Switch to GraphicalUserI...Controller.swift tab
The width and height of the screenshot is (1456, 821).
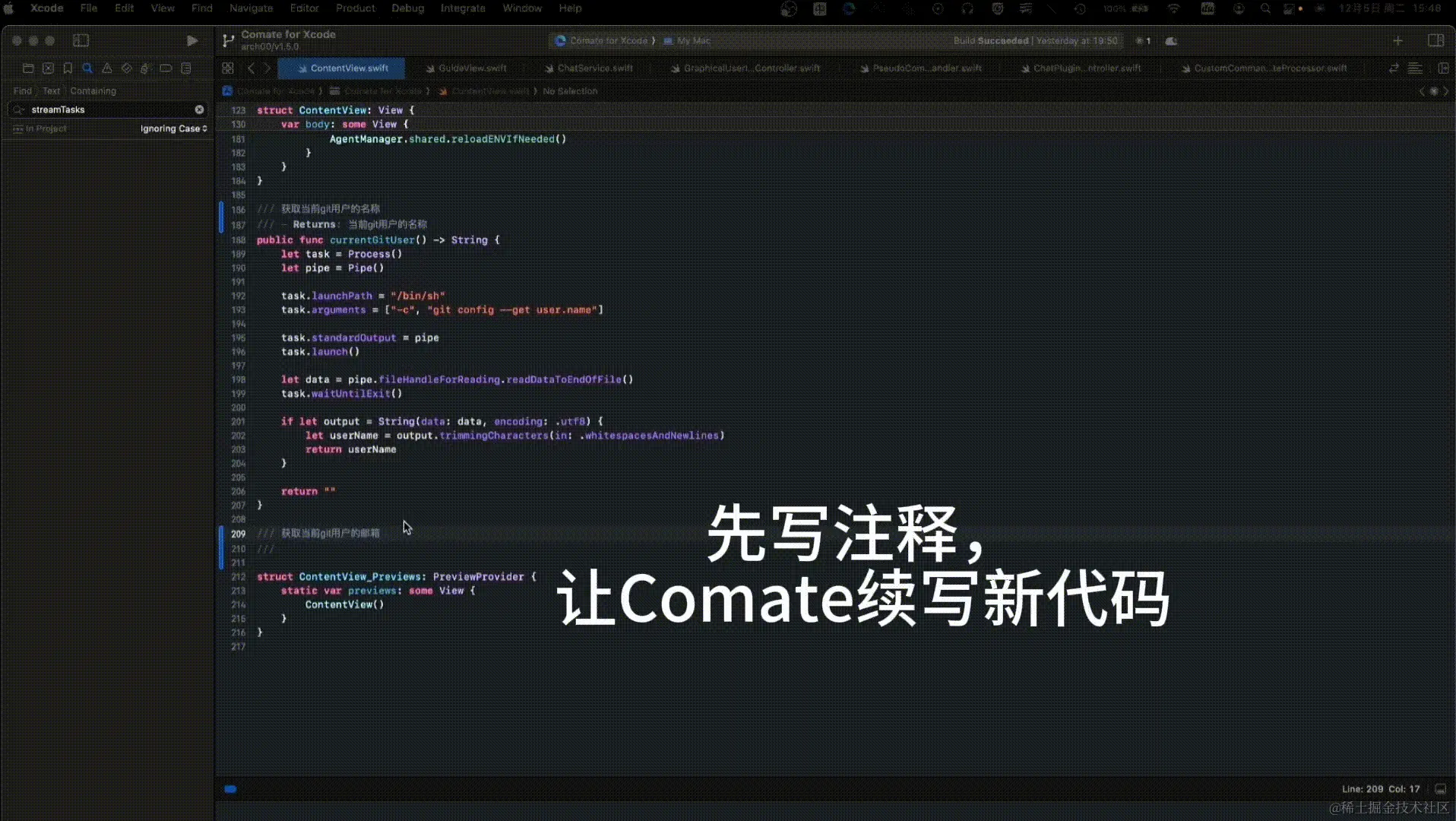[x=745, y=68]
